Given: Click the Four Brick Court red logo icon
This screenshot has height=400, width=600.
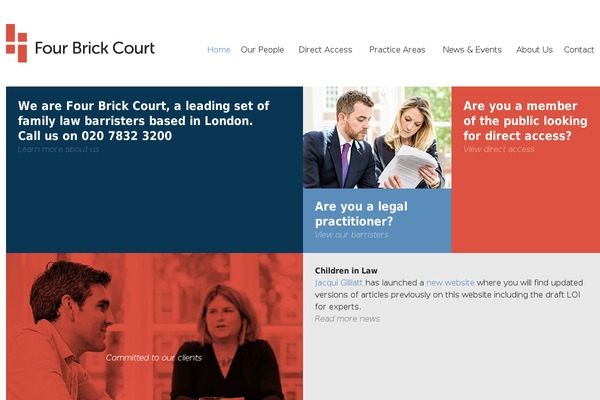Looking at the screenshot, I should pyautogui.click(x=16, y=43).
